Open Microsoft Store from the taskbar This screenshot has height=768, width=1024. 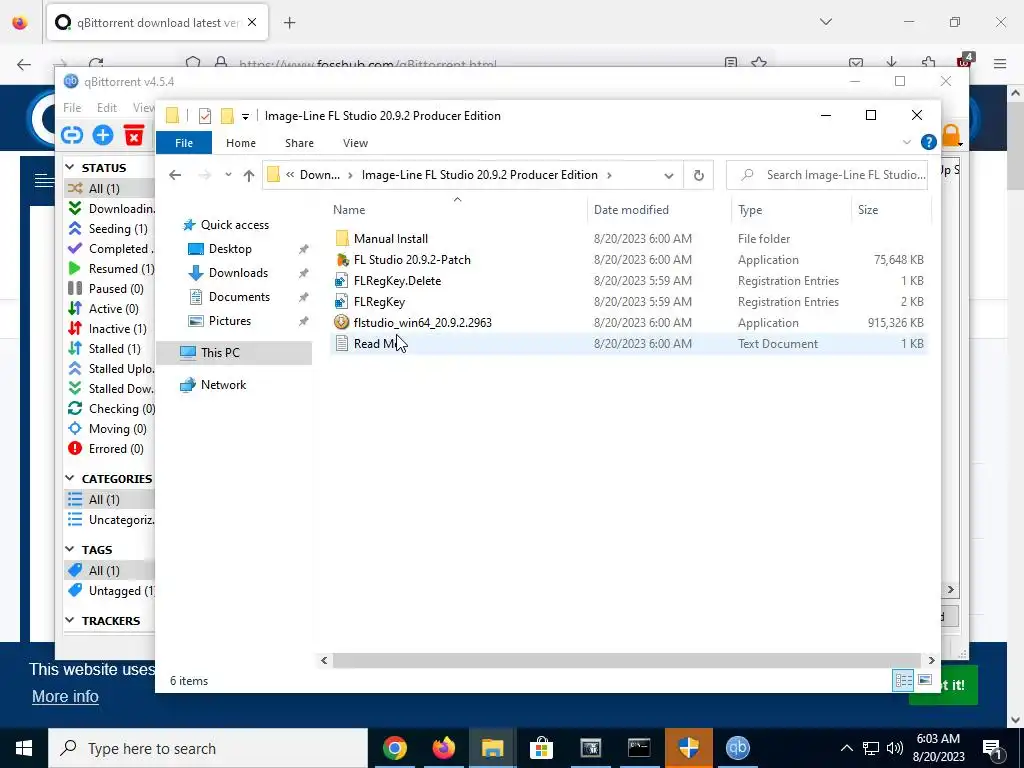point(541,748)
